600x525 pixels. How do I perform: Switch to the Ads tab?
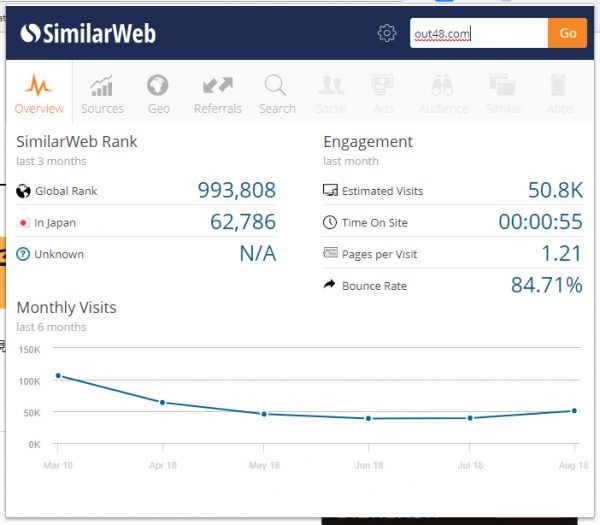[383, 95]
